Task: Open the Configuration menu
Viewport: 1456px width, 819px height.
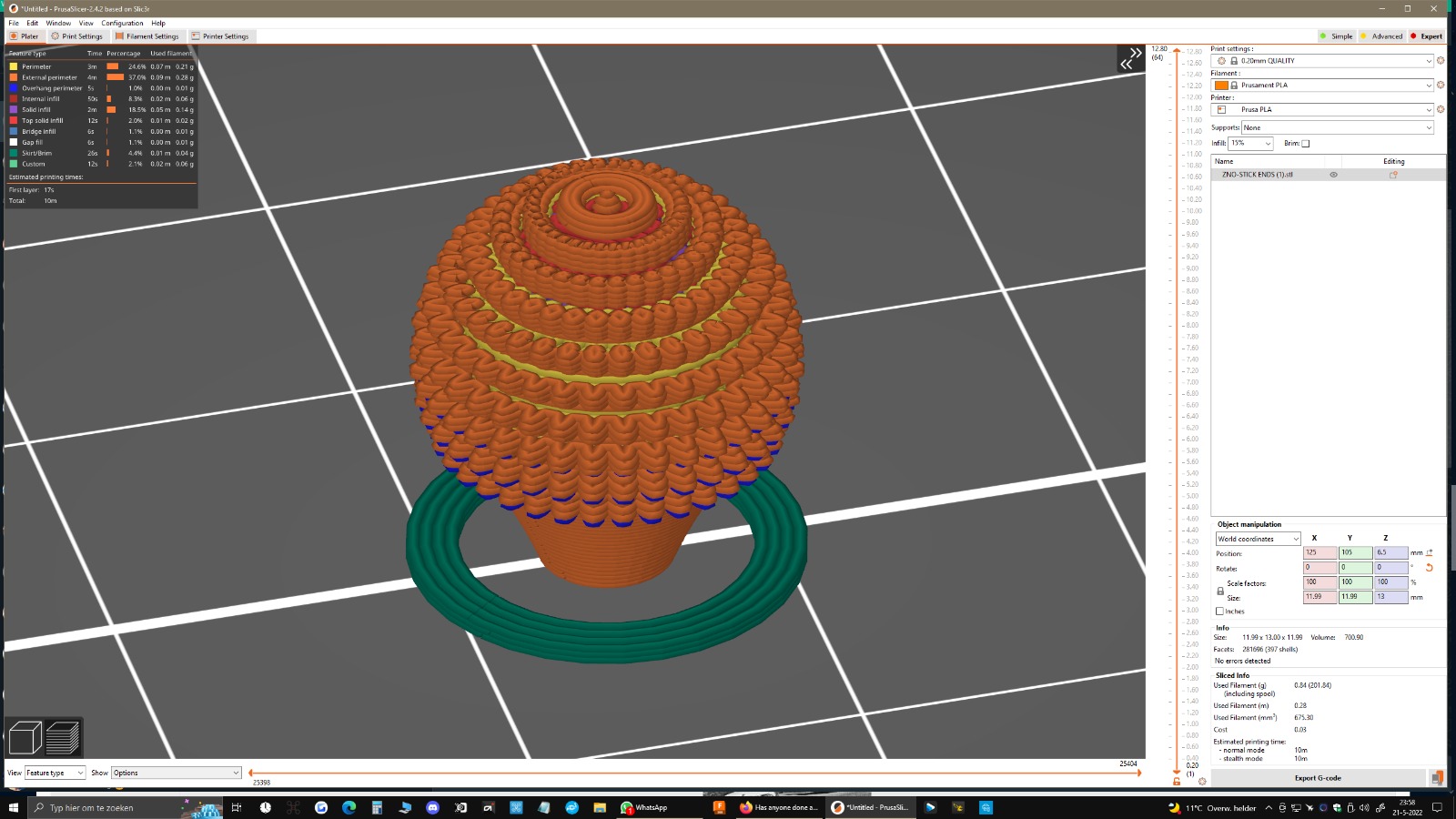Action: tap(124, 23)
